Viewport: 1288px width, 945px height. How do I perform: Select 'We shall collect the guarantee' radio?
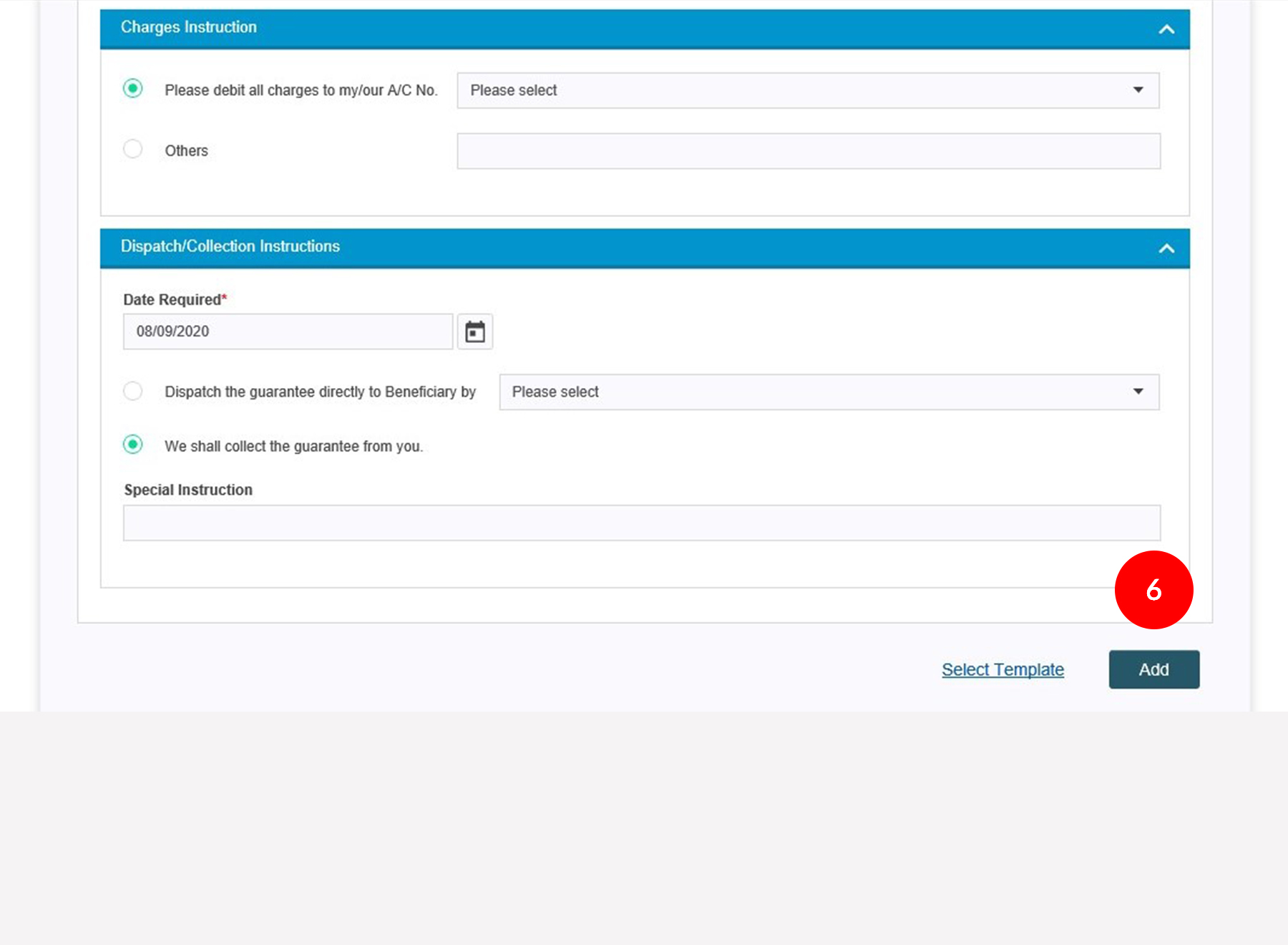point(133,445)
